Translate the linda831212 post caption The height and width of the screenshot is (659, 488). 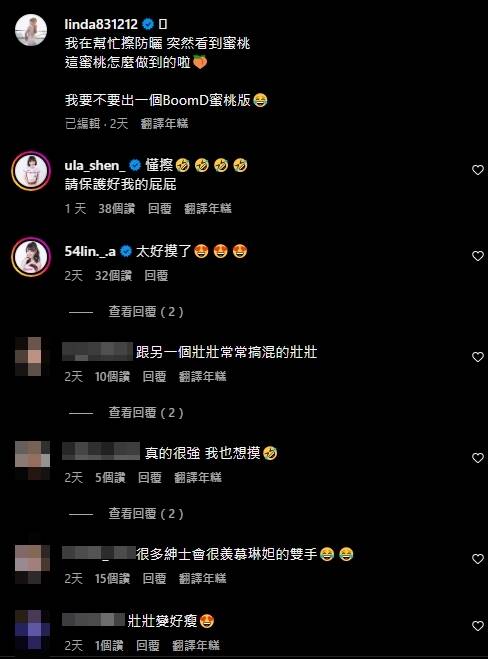[164, 123]
